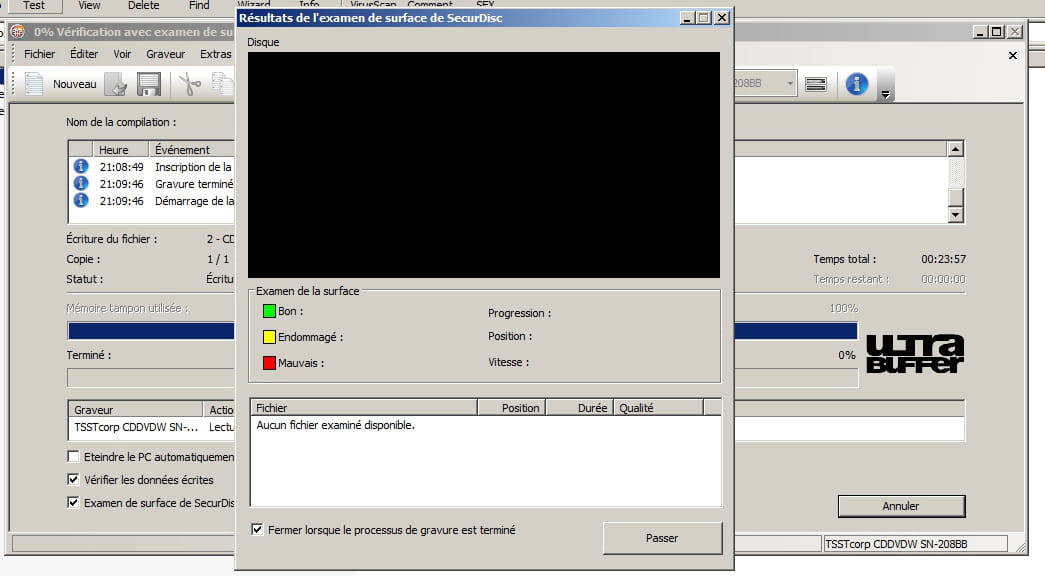The width and height of the screenshot is (1045, 576).
Task: Click the Graveur column header
Action: 135,409
